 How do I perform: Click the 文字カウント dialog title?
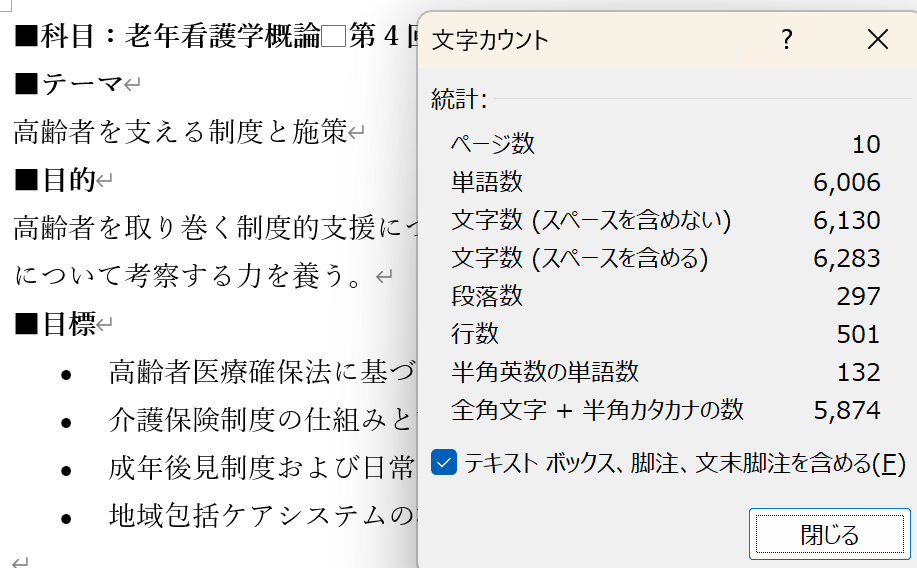(490, 40)
